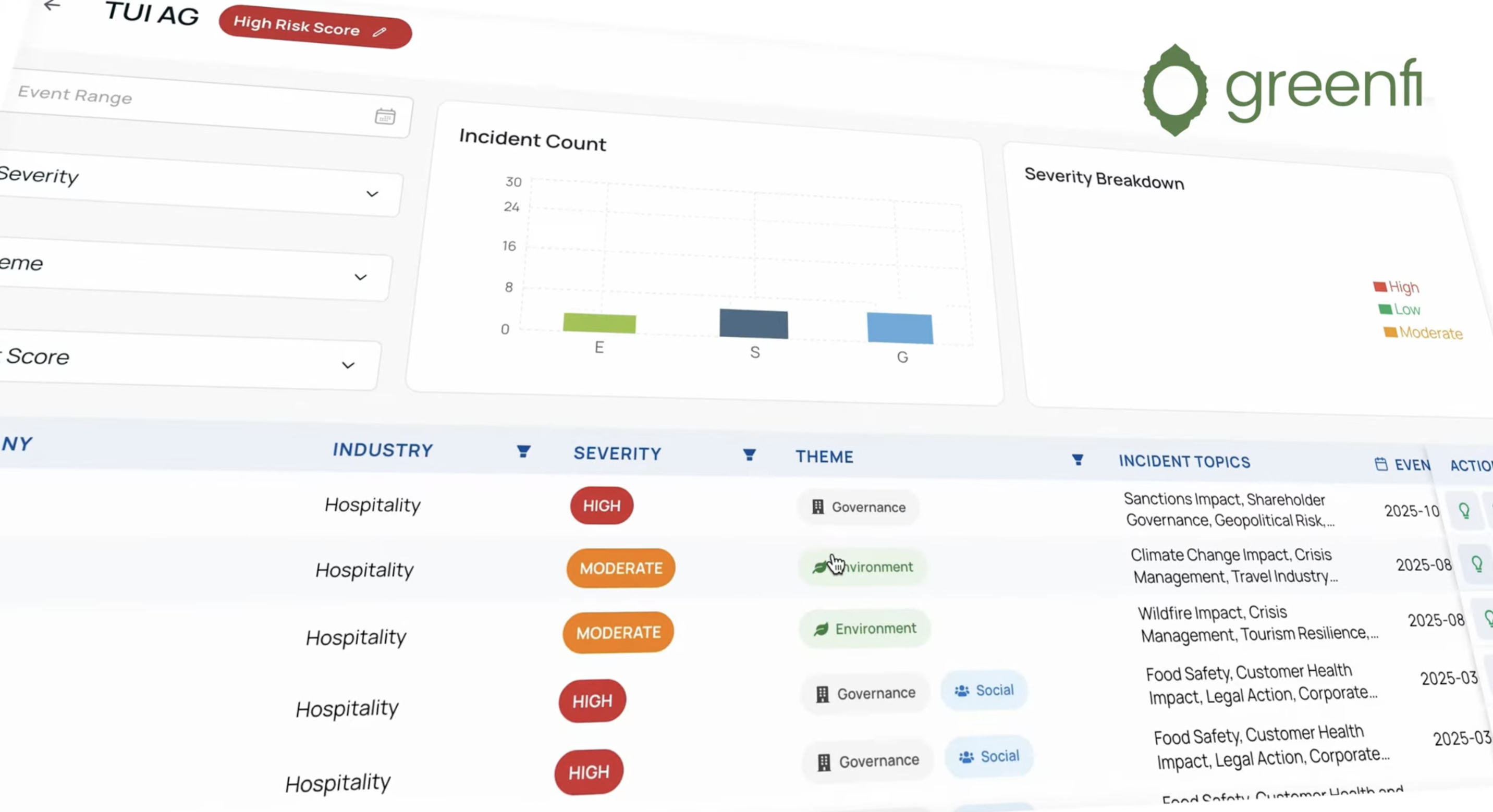
Task: Toggle High in Severity Breakdown legend
Action: [1396, 287]
